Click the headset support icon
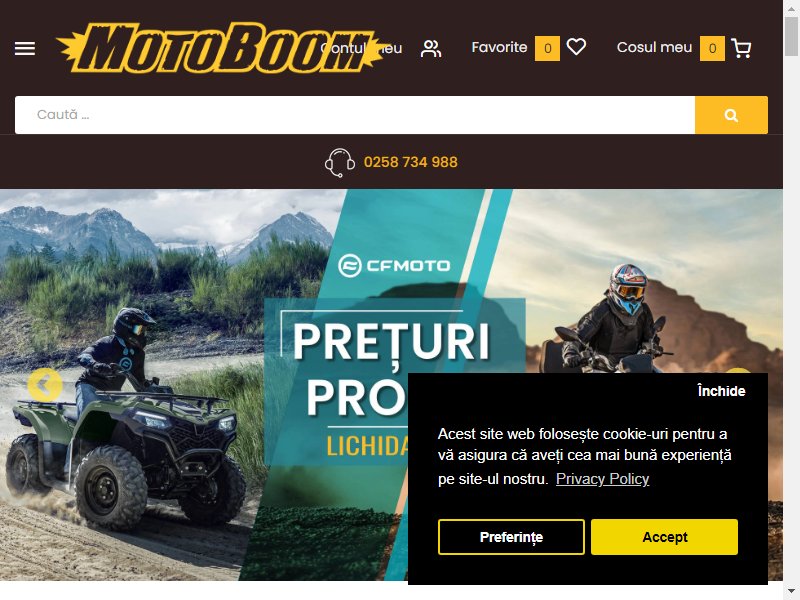 click(x=340, y=162)
